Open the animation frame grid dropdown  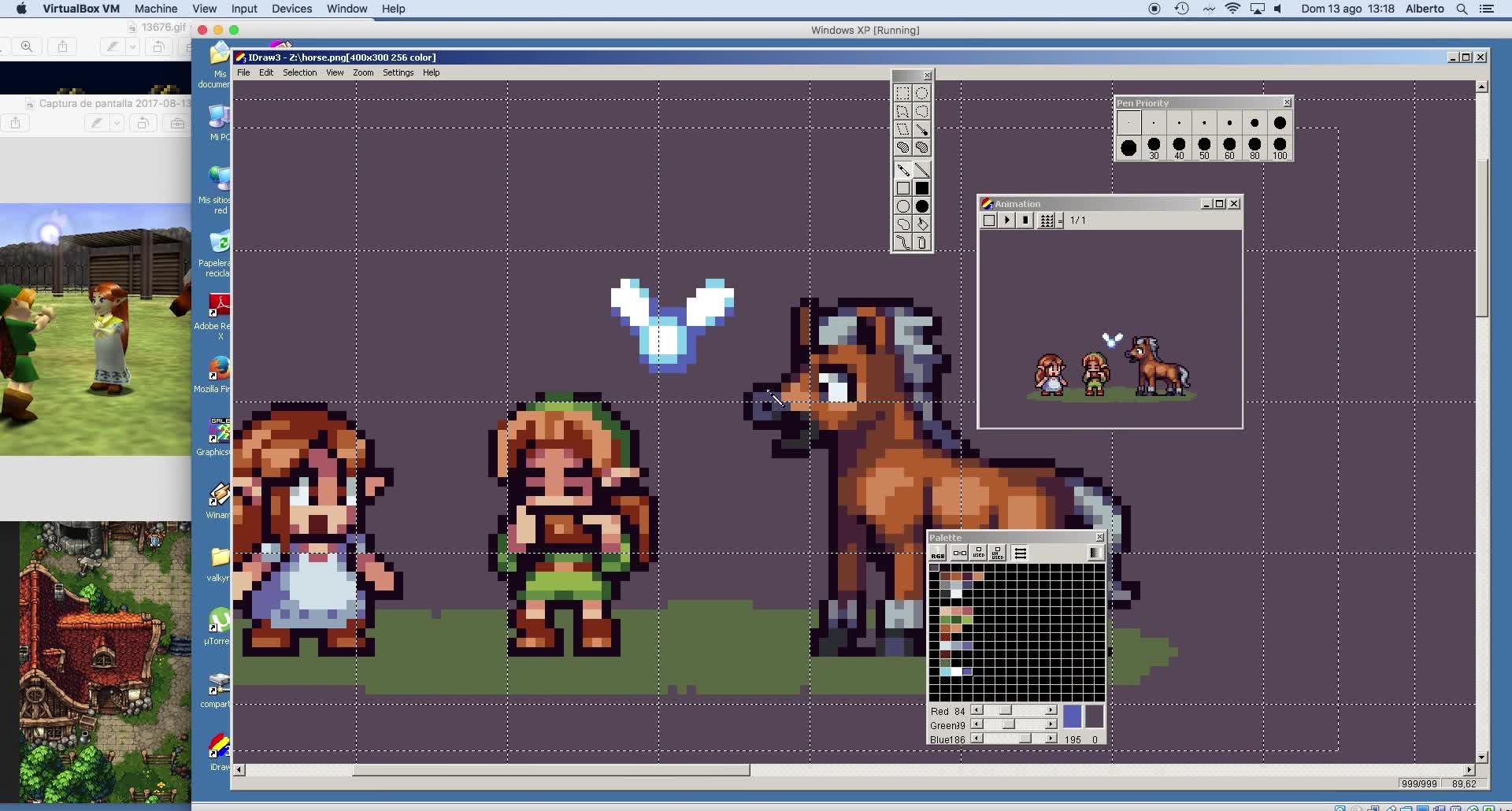(x=1060, y=221)
